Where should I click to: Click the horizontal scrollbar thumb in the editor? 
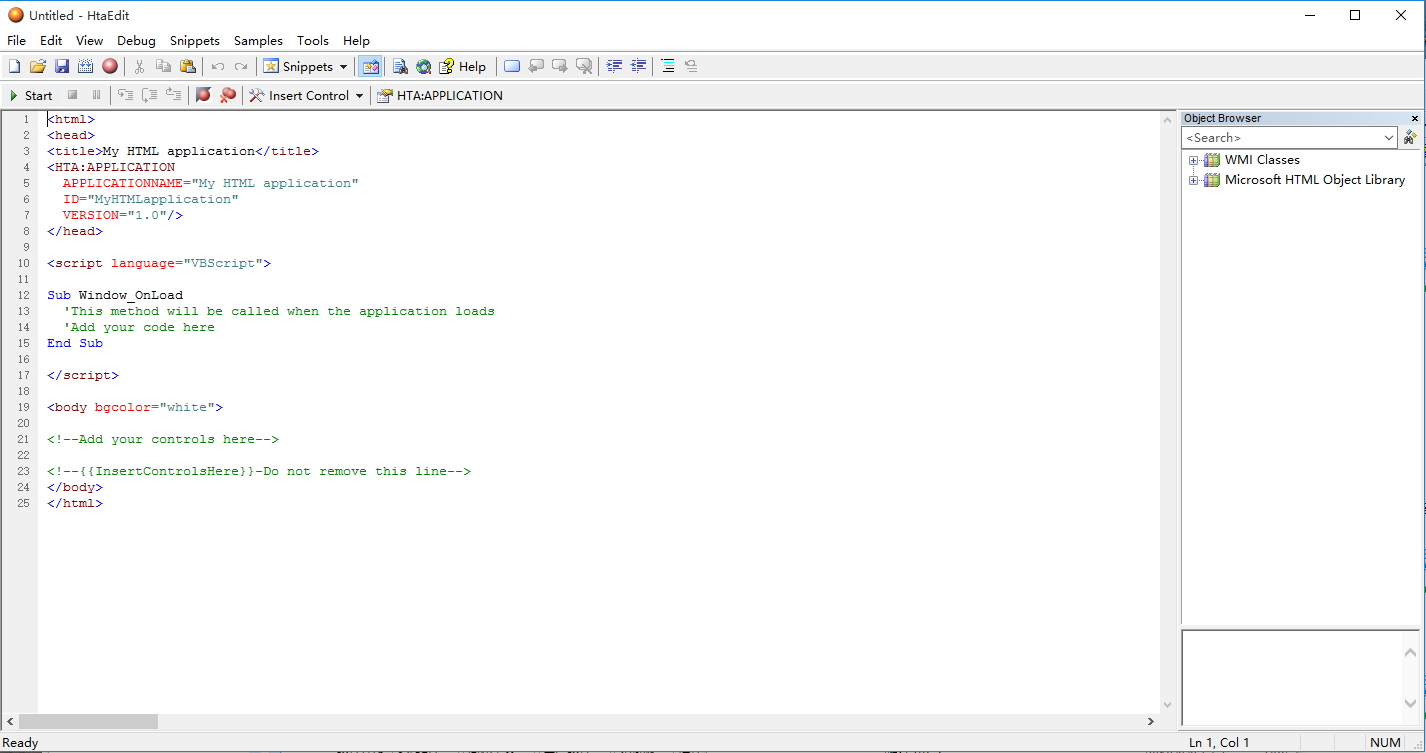coord(88,721)
